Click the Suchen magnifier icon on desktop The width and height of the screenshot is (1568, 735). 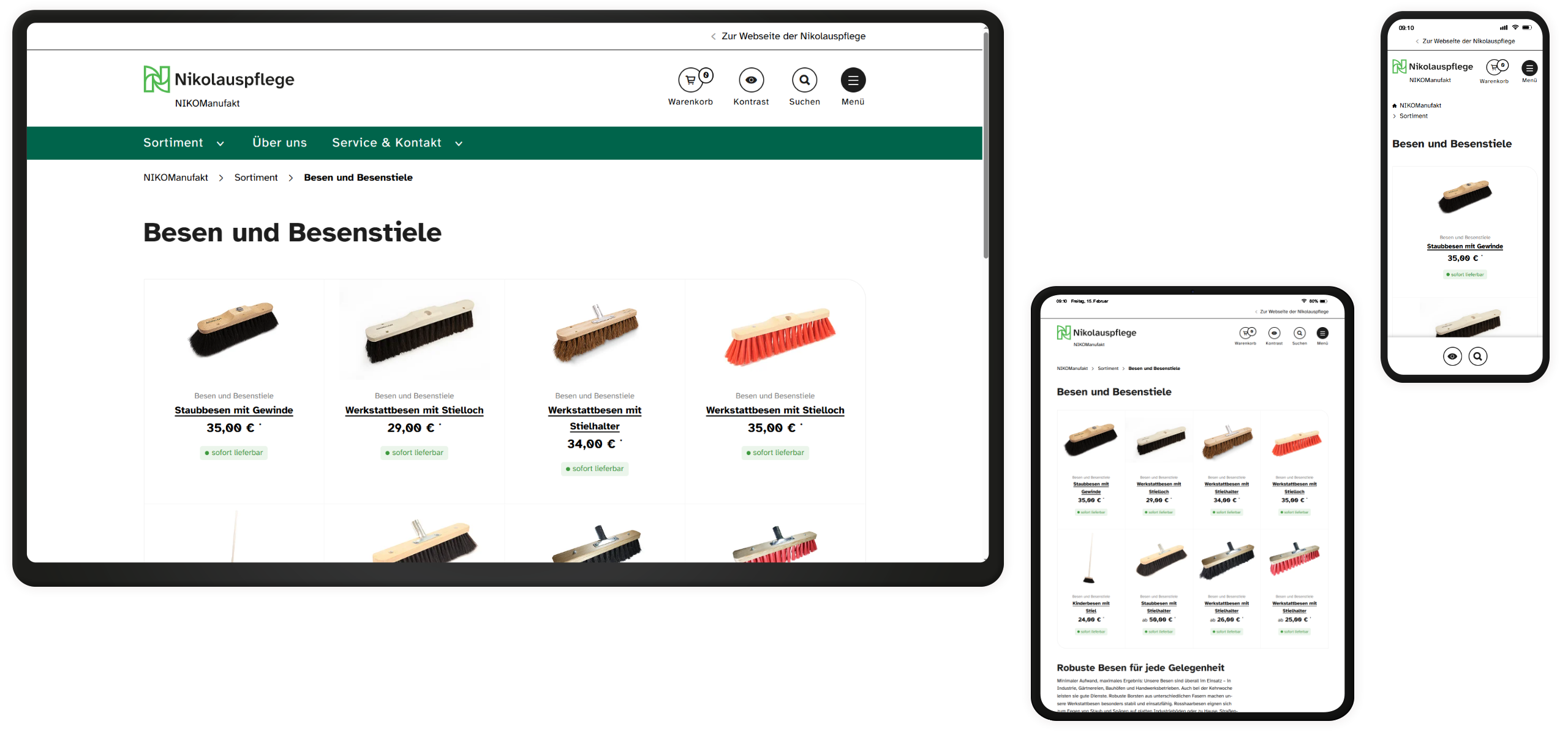[x=804, y=80]
